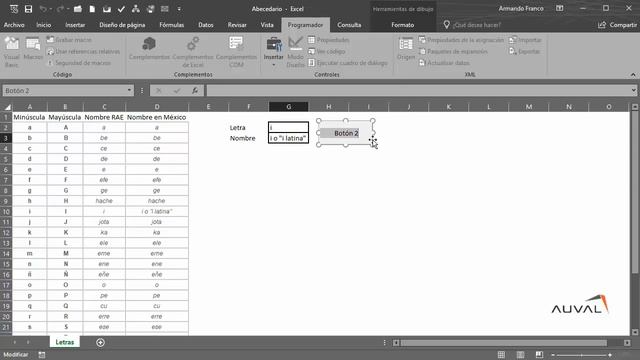Select the cell showing i o "i latina" in column G
The width and height of the screenshot is (640, 360).
(x=289, y=138)
